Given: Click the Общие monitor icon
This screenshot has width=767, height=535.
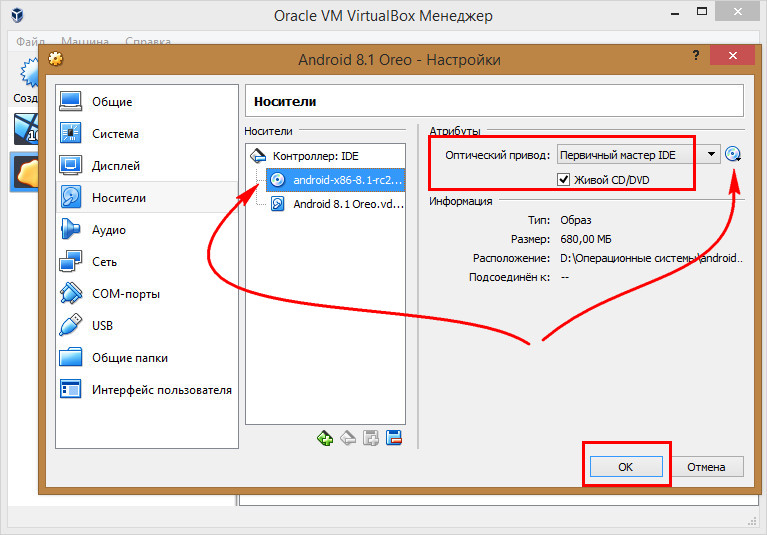Looking at the screenshot, I should 71,101.
